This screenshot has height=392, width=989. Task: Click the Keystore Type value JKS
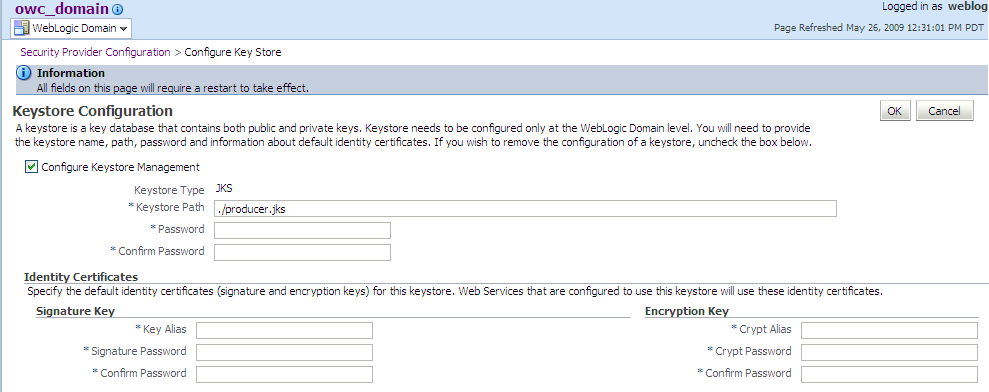pyautogui.click(x=224, y=187)
